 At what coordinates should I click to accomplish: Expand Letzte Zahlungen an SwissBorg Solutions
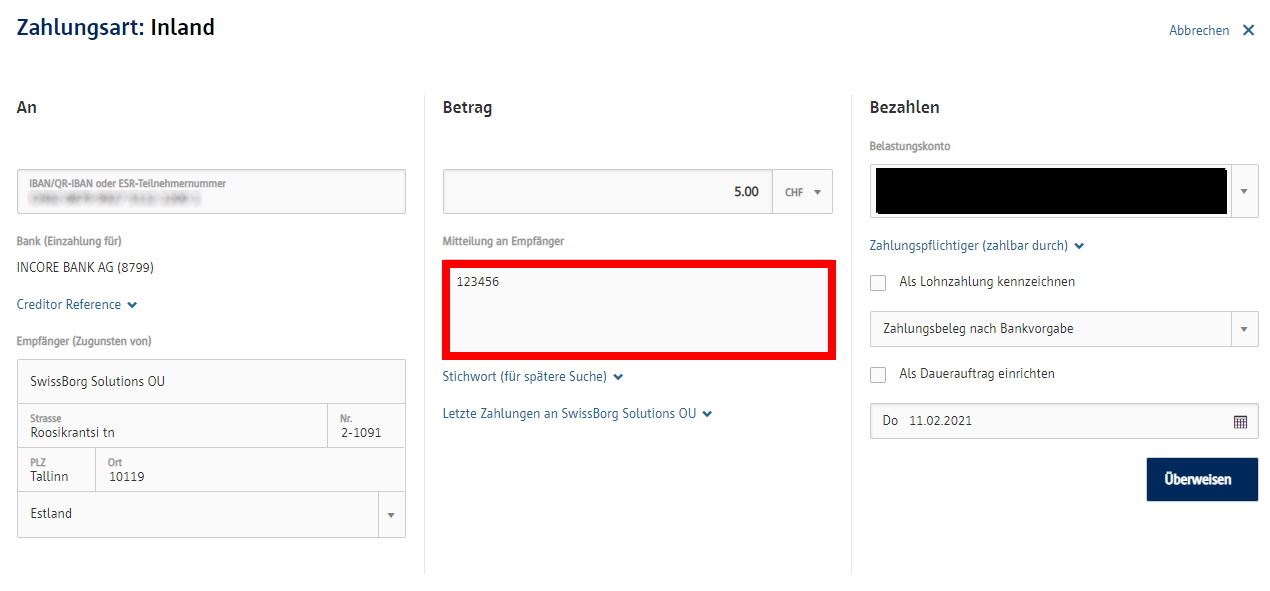pos(577,414)
